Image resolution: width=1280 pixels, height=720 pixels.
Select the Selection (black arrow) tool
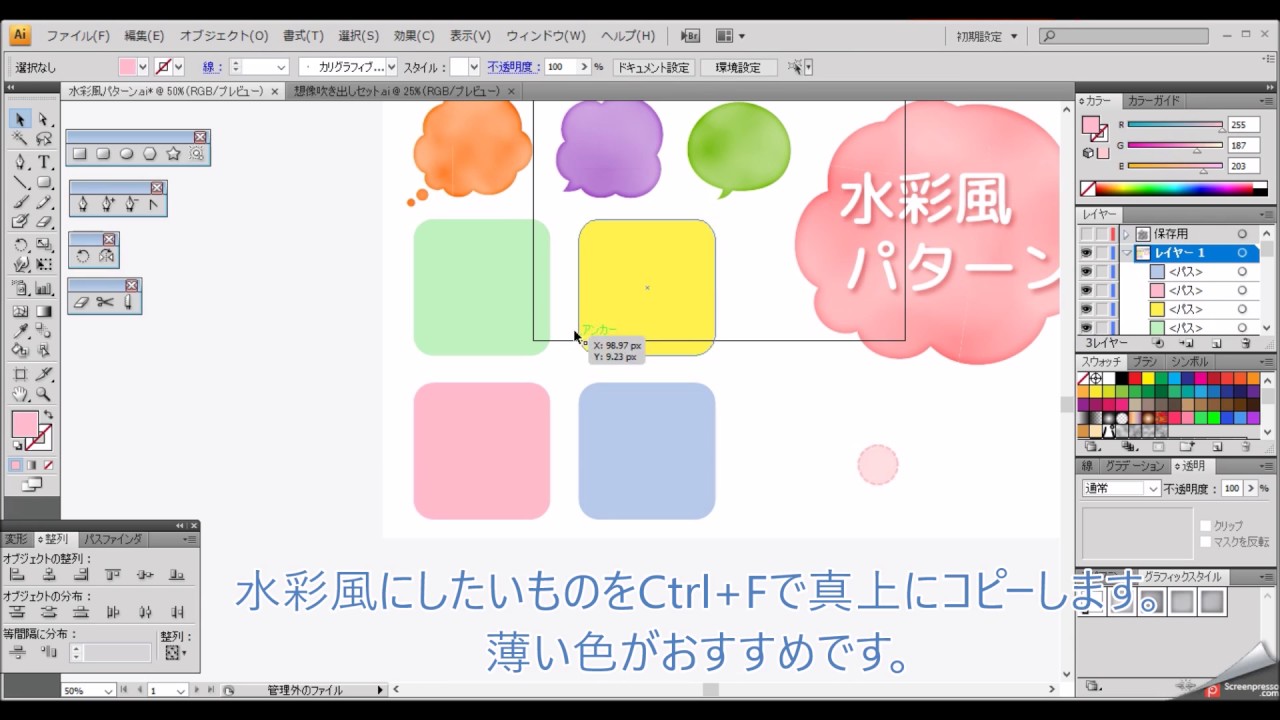point(20,119)
